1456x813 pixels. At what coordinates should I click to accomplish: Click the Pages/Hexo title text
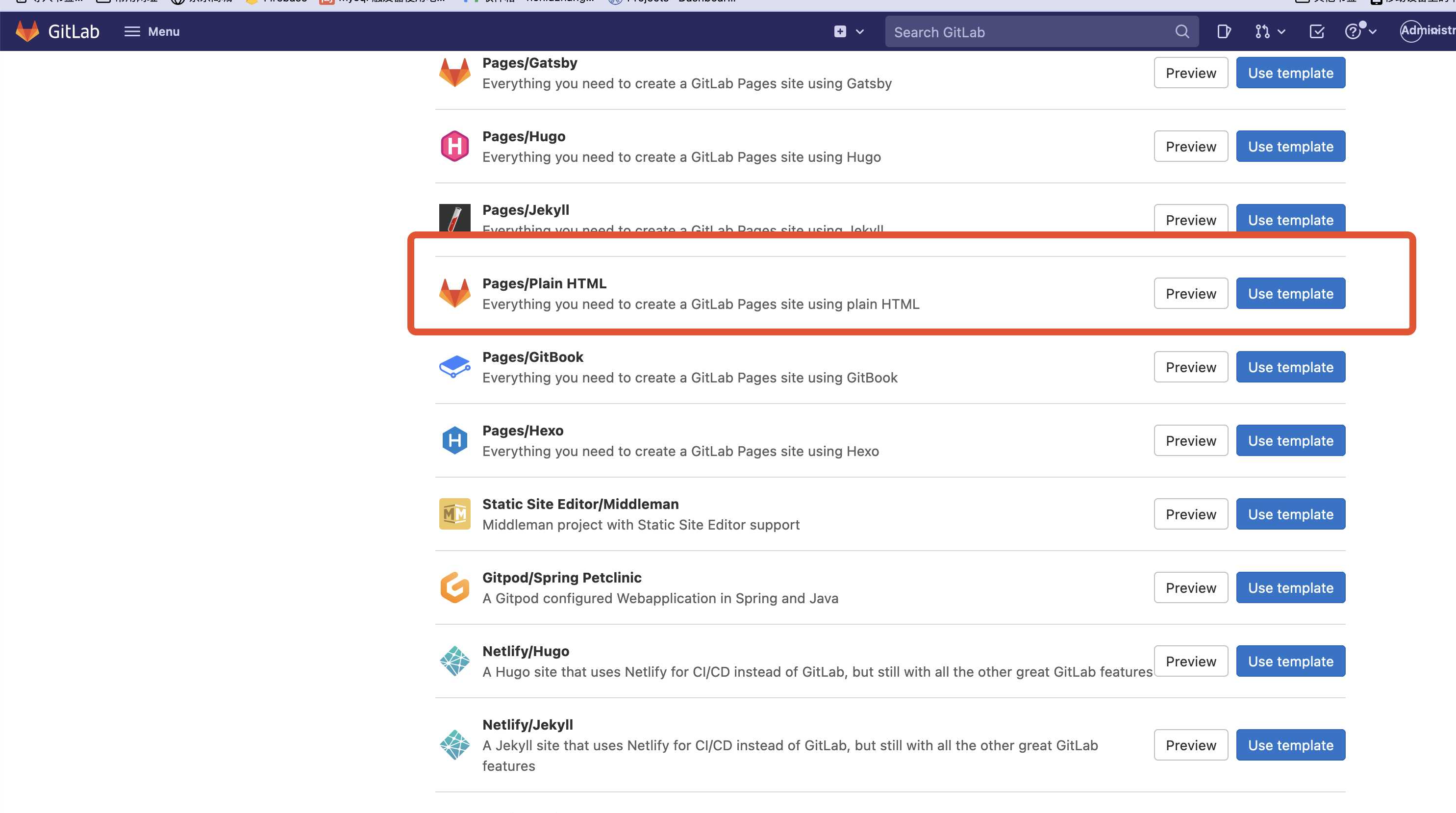[x=523, y=430]
